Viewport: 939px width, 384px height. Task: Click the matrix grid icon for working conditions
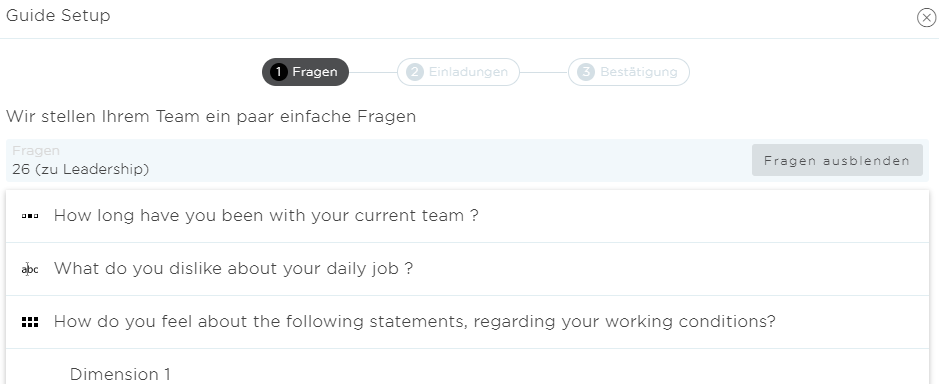30,322
